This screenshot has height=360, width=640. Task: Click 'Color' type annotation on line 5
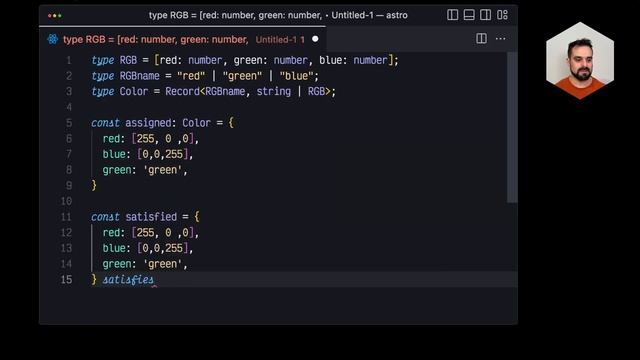[196, 123]
